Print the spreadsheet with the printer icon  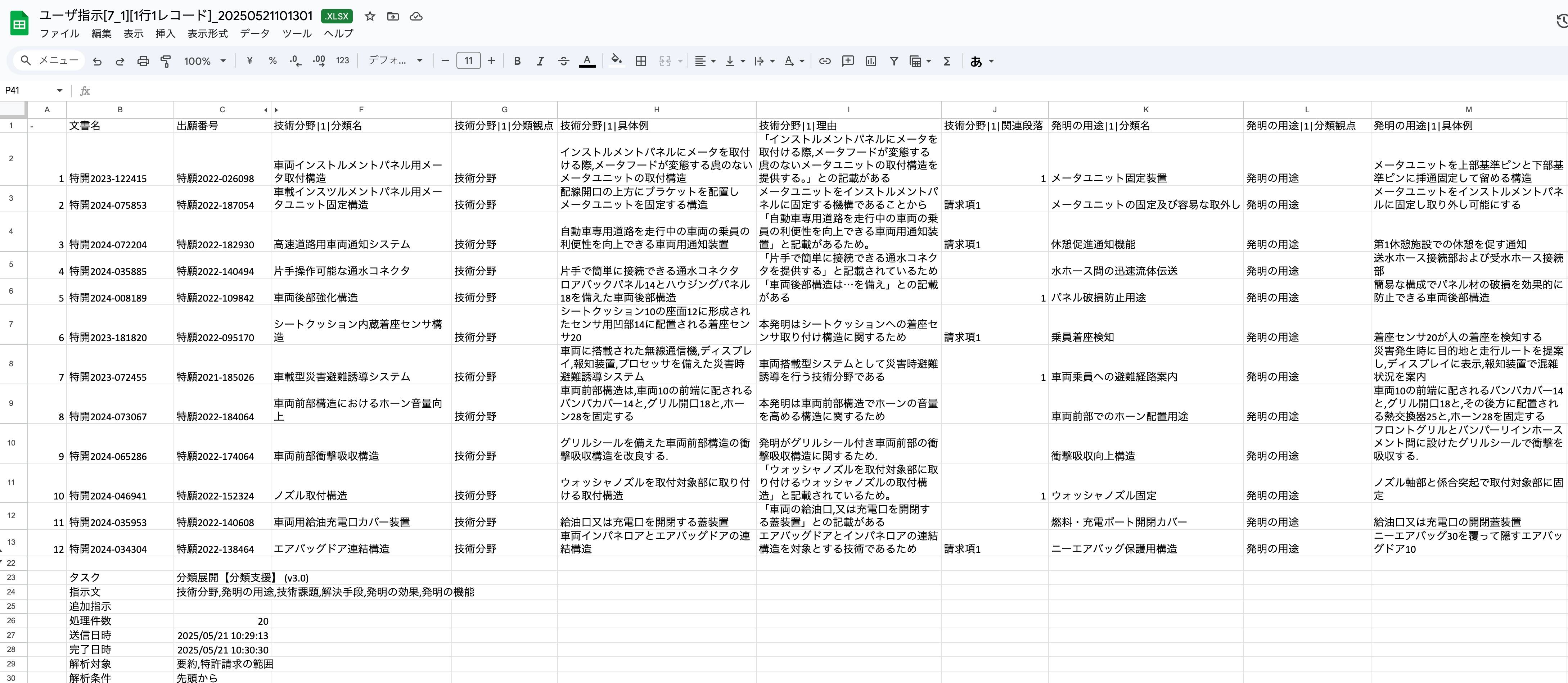(x=143, y=61)
